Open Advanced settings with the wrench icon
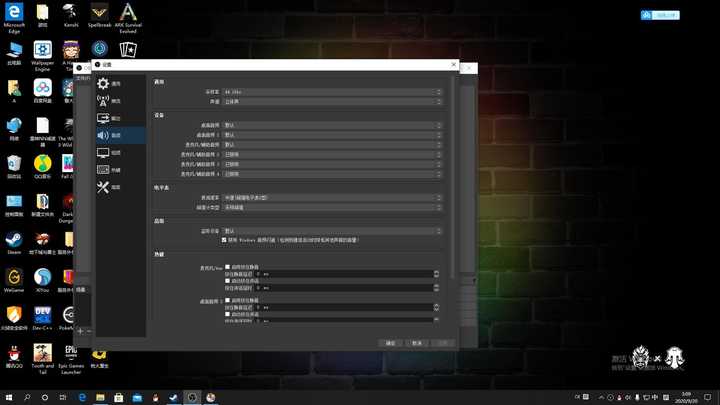This screenshot has height=405, width=720. (103, 187)
